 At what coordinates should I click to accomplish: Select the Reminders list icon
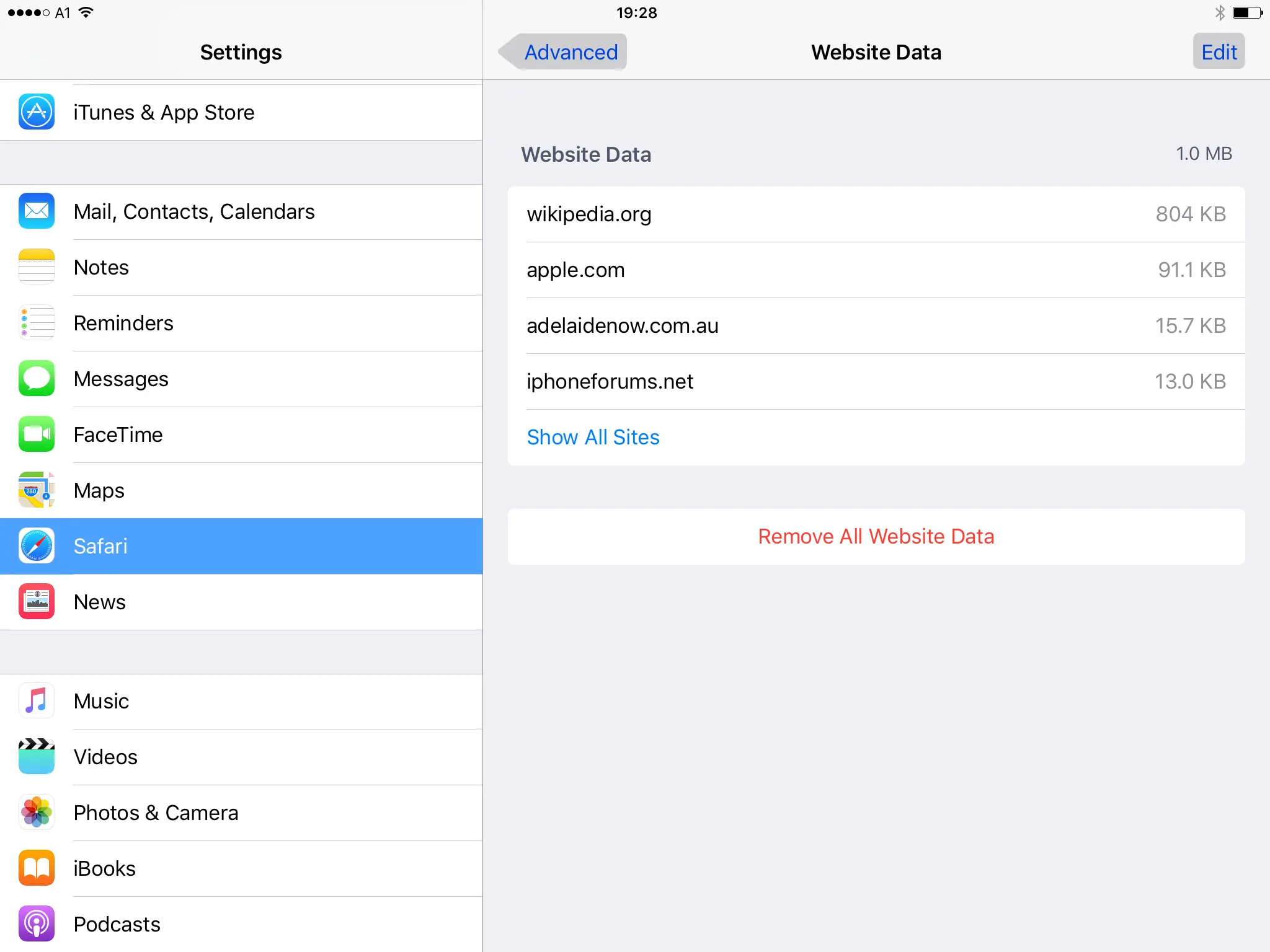(36, 323)
